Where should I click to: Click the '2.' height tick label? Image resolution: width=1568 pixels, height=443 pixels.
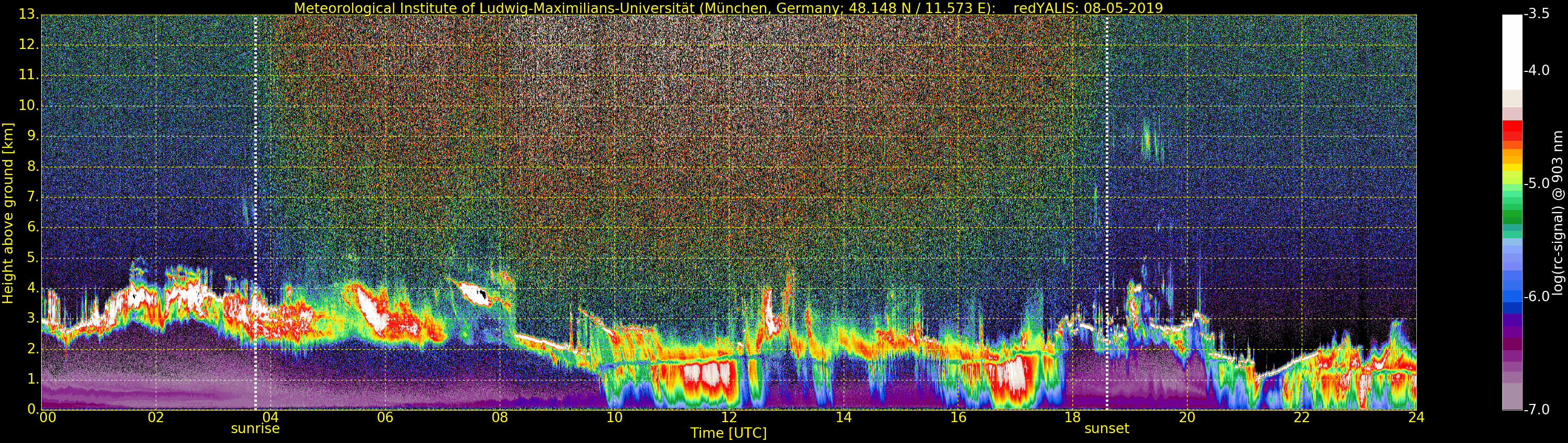point(33,349)
